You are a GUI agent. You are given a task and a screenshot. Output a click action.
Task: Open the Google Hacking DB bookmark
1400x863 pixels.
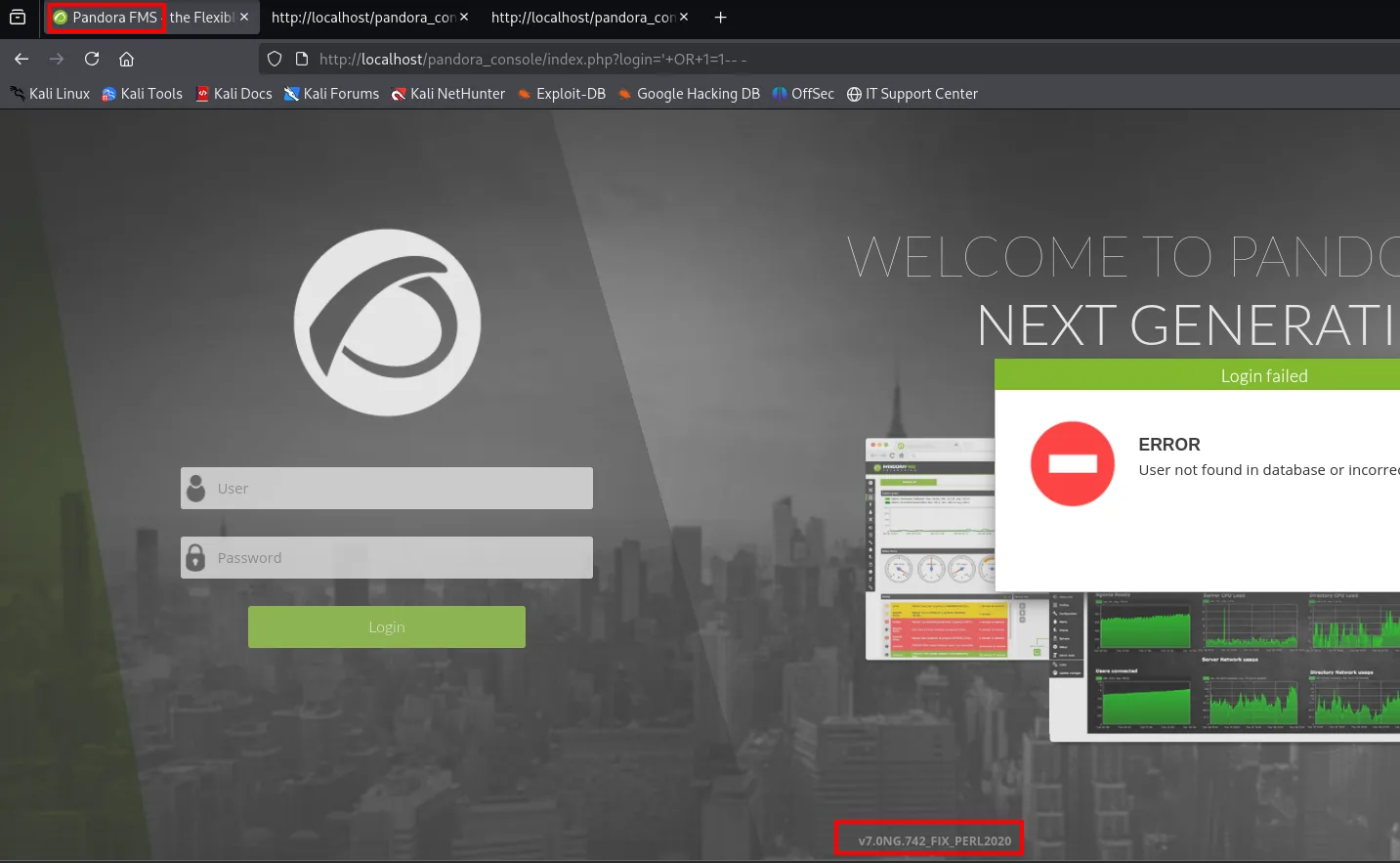[x=689, y=94]
